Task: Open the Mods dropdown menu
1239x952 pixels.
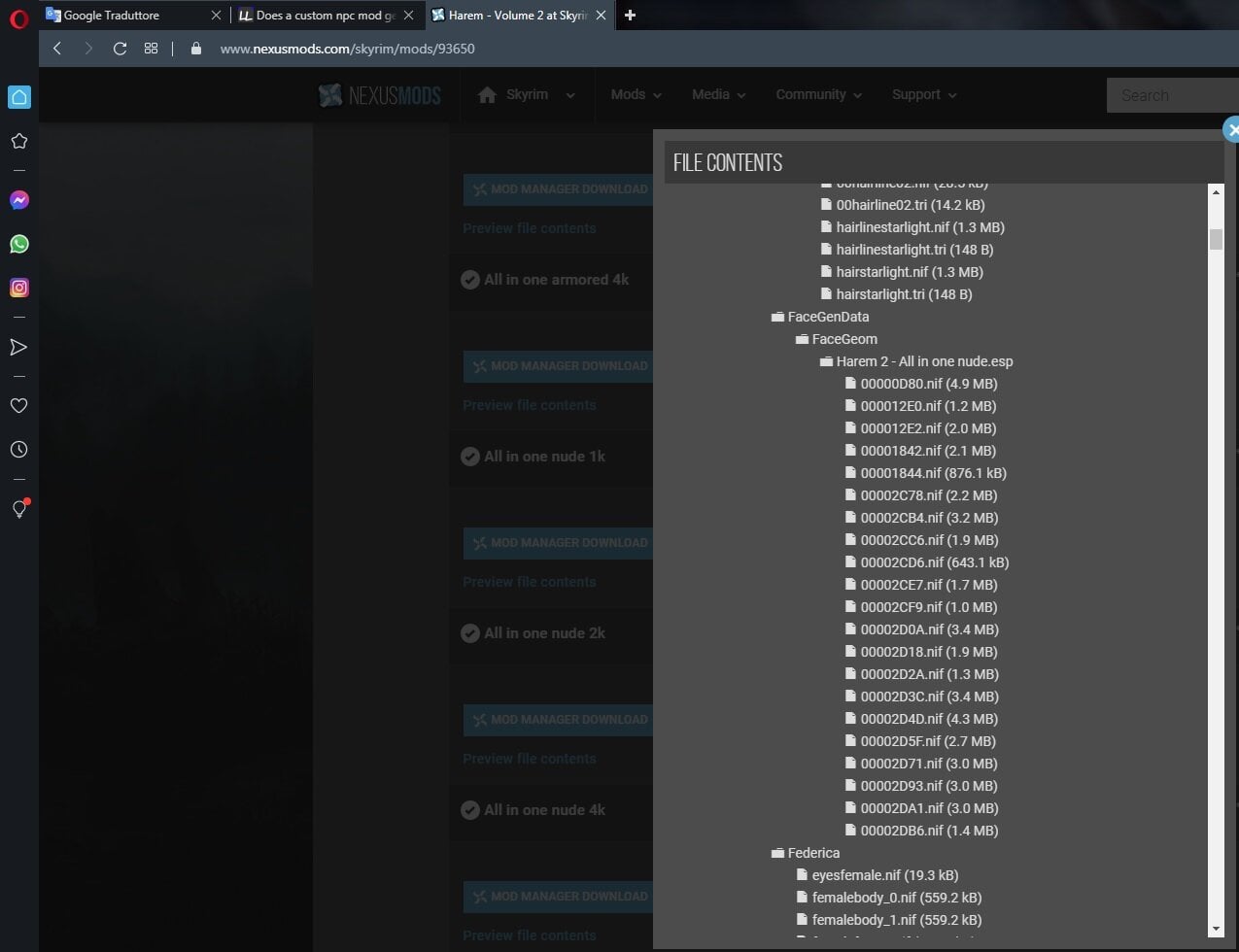Action: point(636,94)
